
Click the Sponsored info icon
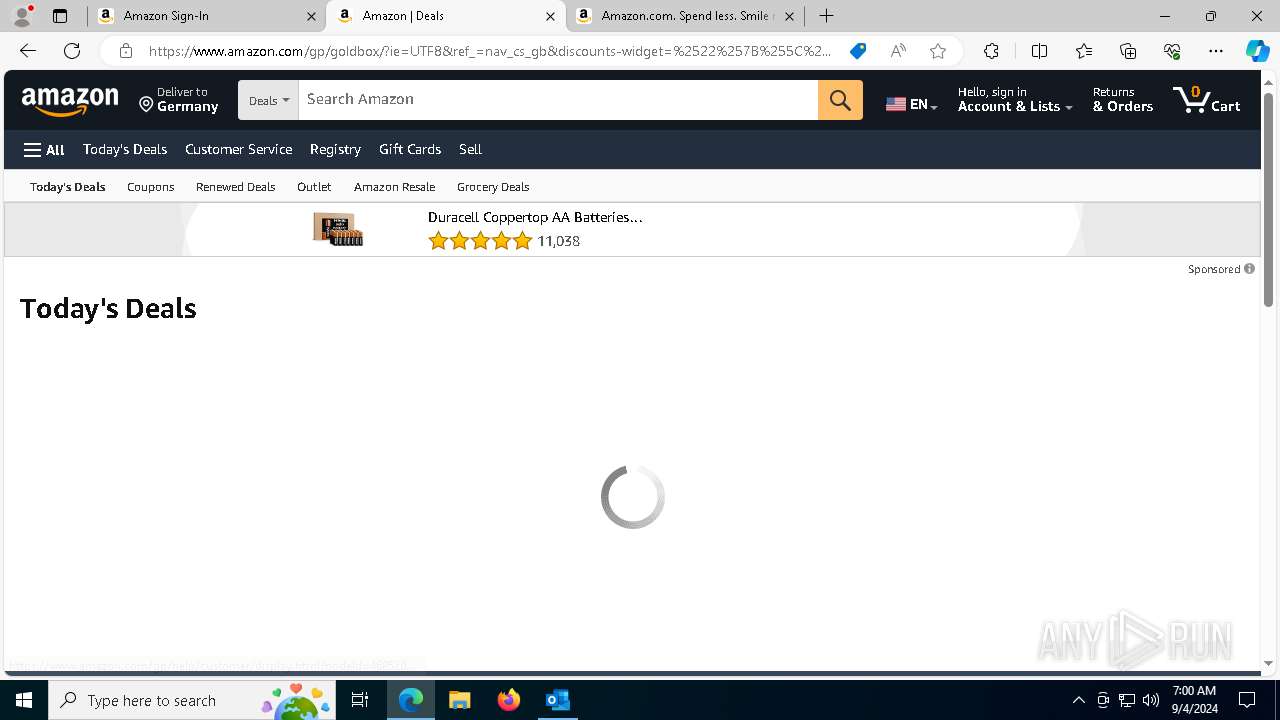click(1249, 269)
